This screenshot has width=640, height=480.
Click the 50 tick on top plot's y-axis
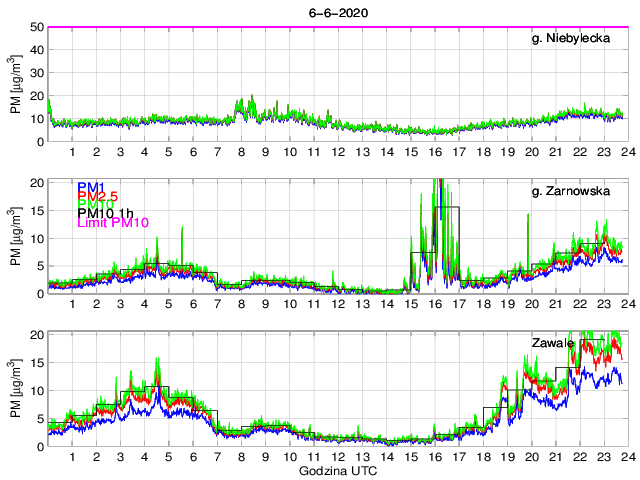[x=37, y=27]
